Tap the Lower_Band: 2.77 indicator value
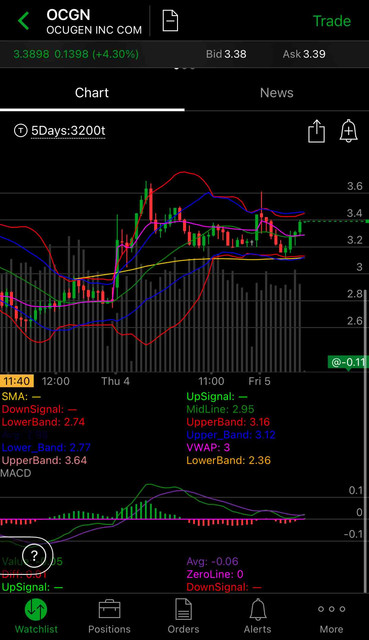The image size is (369, 640). click(x=46, y=447)
